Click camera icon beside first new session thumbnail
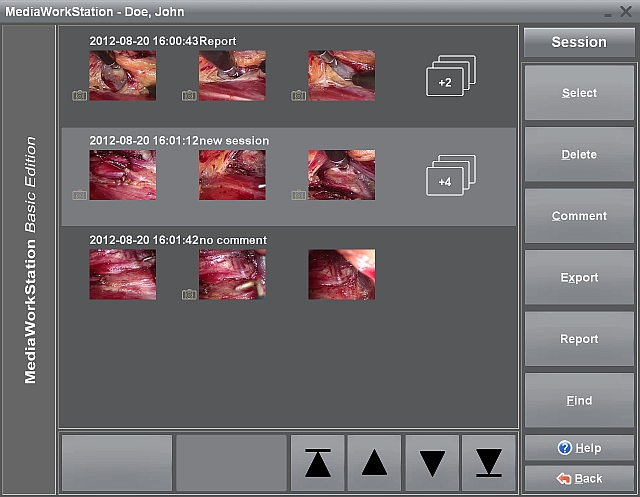 (x=80, y=195)
